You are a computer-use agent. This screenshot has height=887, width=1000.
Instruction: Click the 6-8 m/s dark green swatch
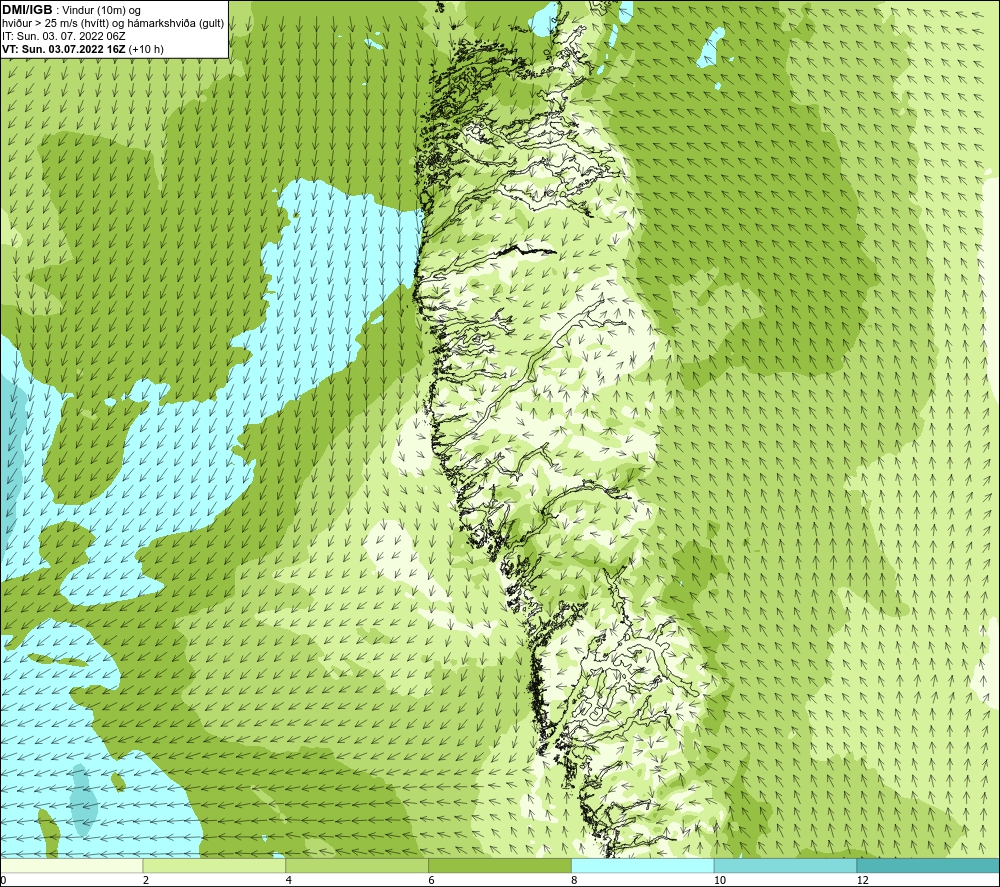coord(500,865)
